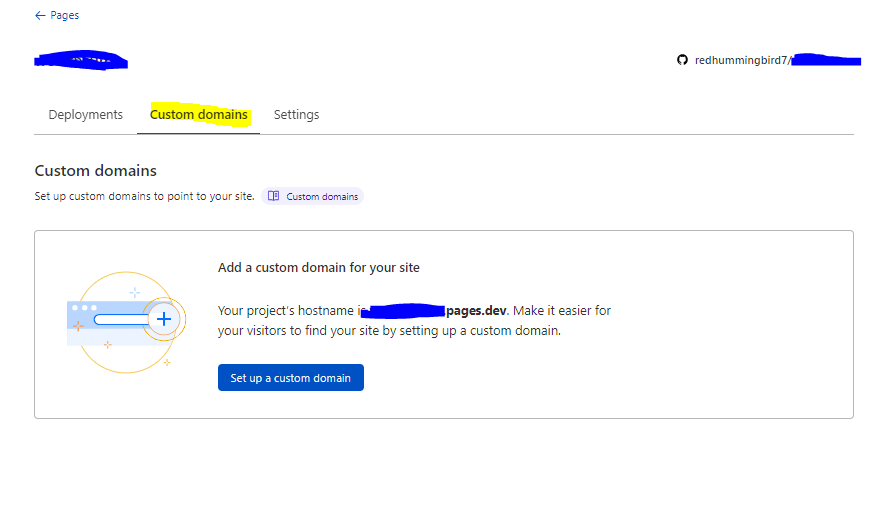Click 'Set up custom domains to point' description
This screenshot has width=873, height=525.
click(x=144, y=197)
